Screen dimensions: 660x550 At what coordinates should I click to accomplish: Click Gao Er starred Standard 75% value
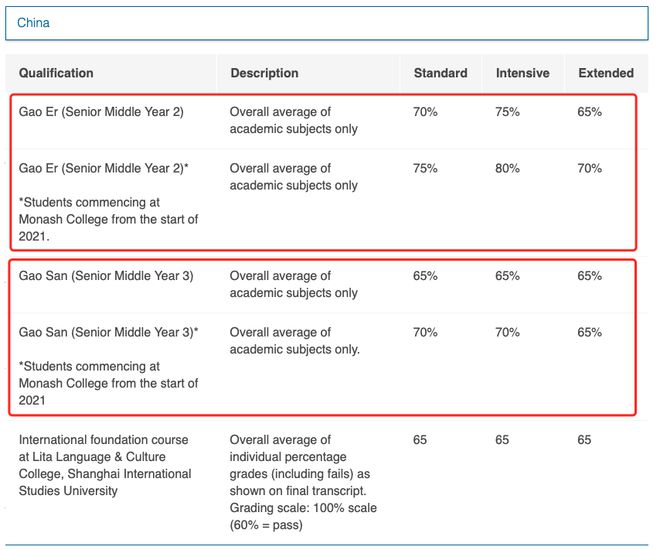pyautogui.click(x=425, y=168)
